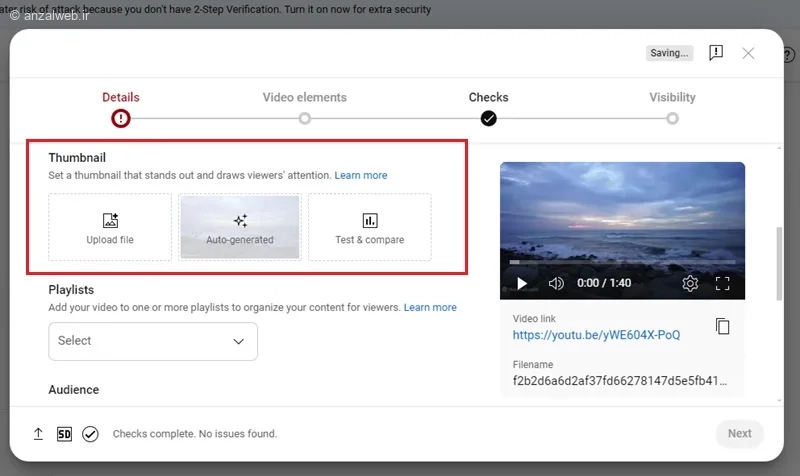Open the Playlists Select dropdown
Image resolution: width=800 pixels, height=476 pixels.
click(153, 341)
